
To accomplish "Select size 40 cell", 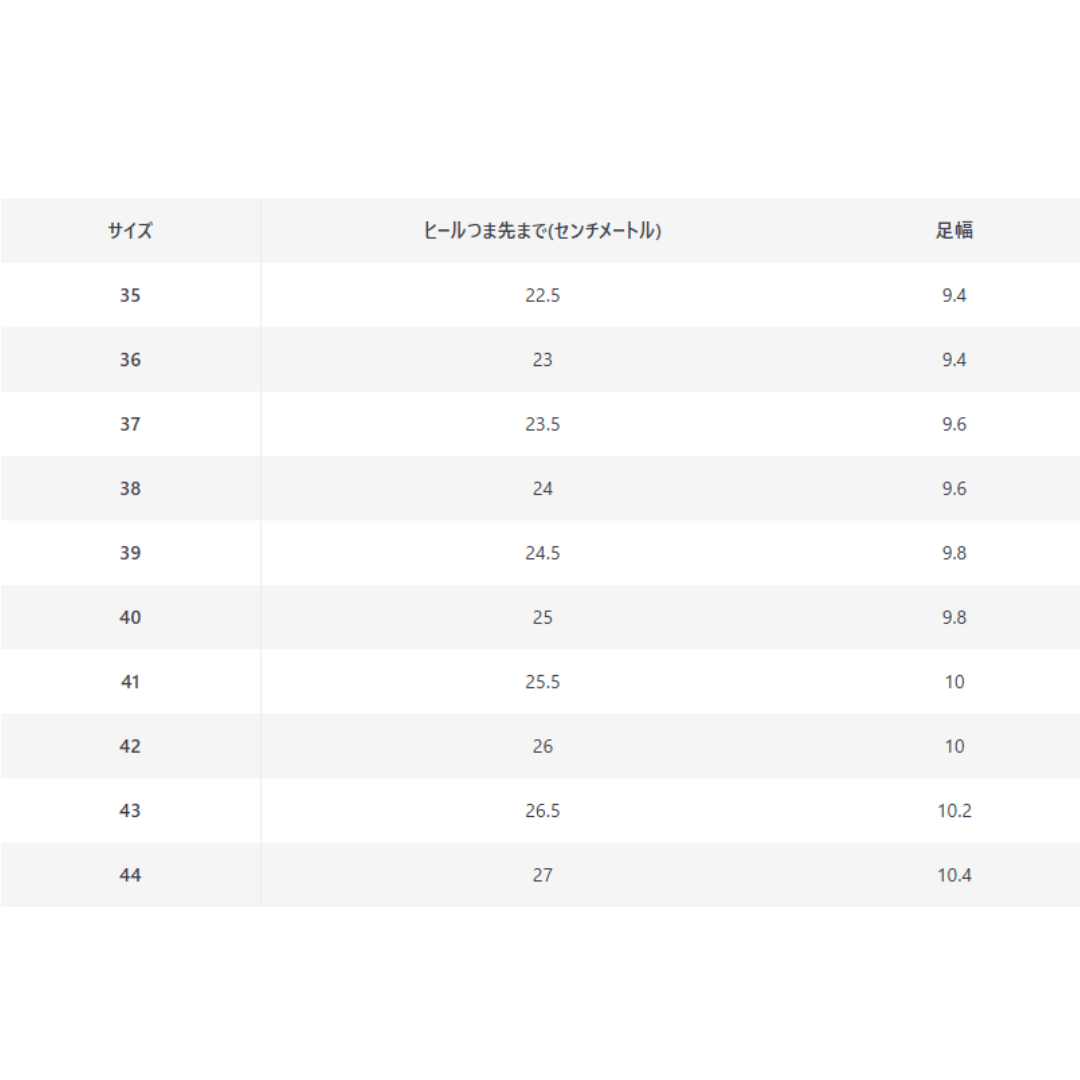I will [x=130, y=617].
